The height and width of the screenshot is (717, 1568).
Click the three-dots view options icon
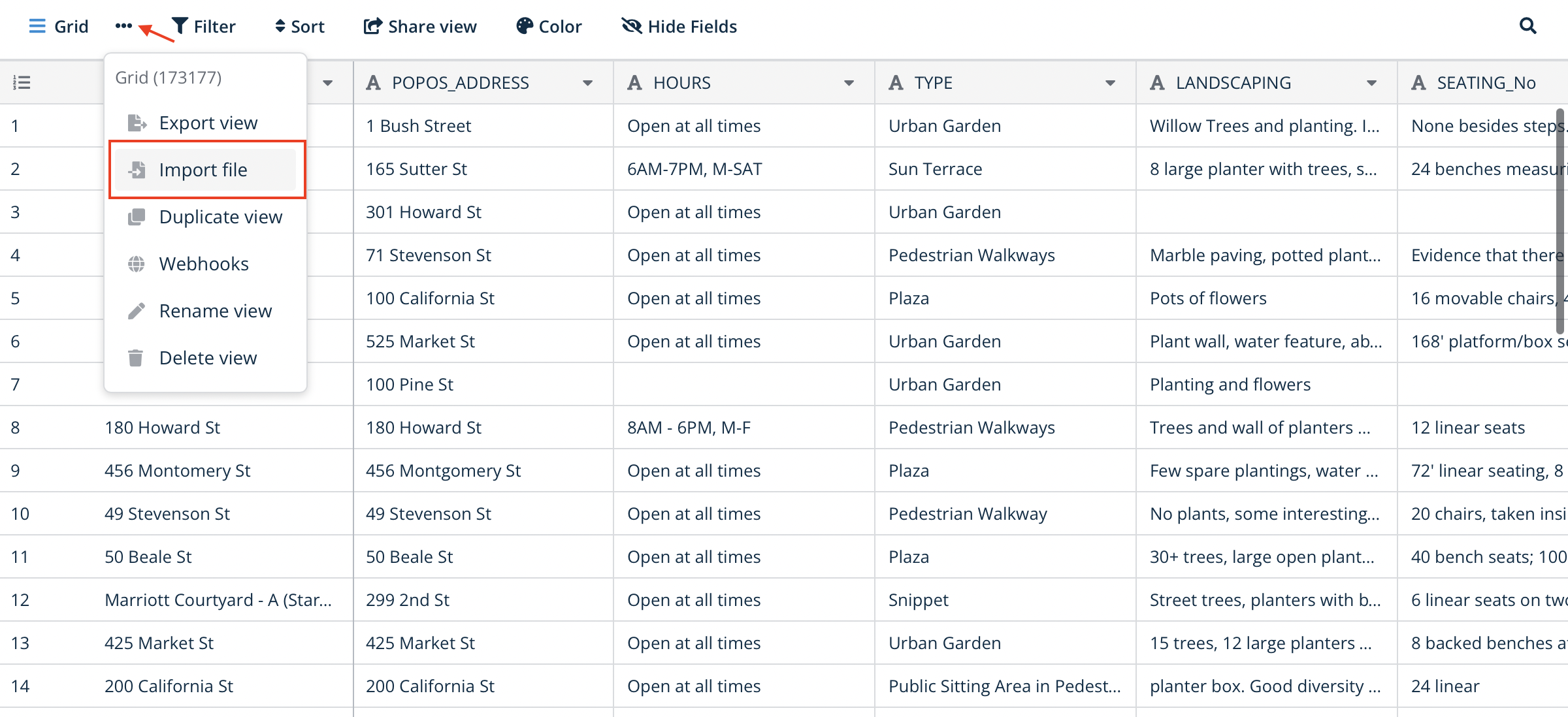(x=123, y=26)
